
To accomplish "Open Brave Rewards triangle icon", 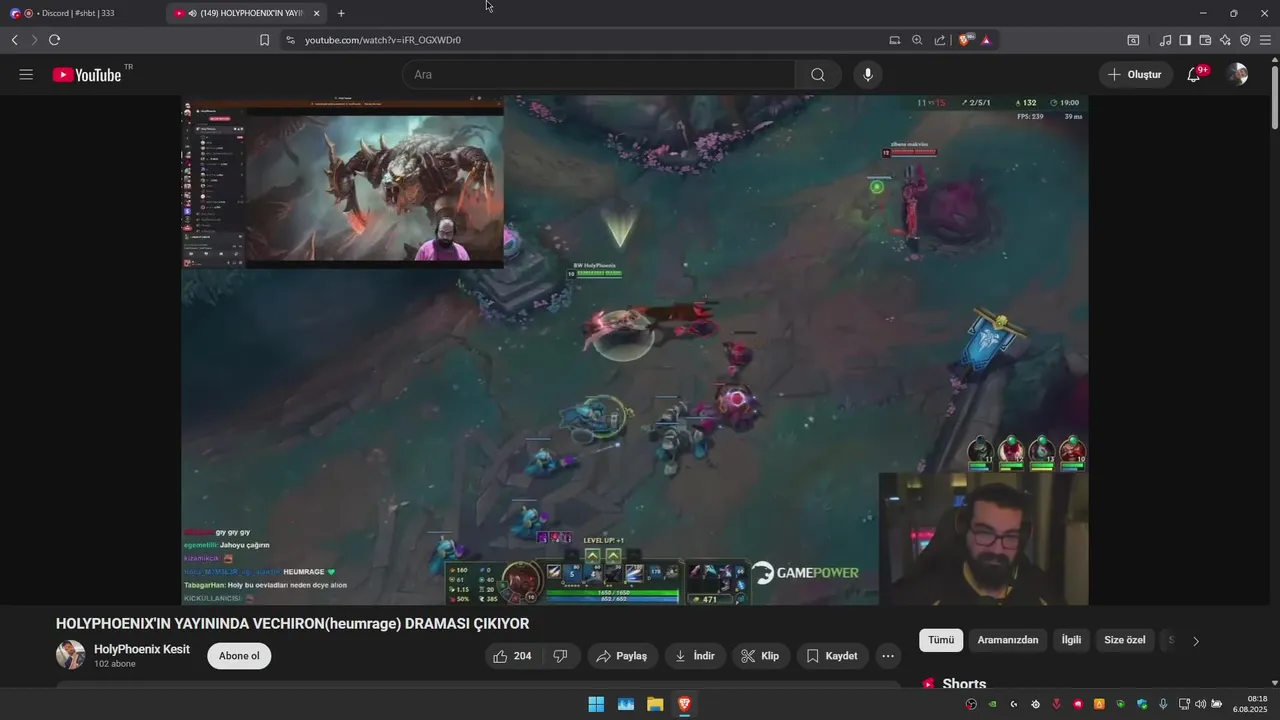I will click(986, 40).
